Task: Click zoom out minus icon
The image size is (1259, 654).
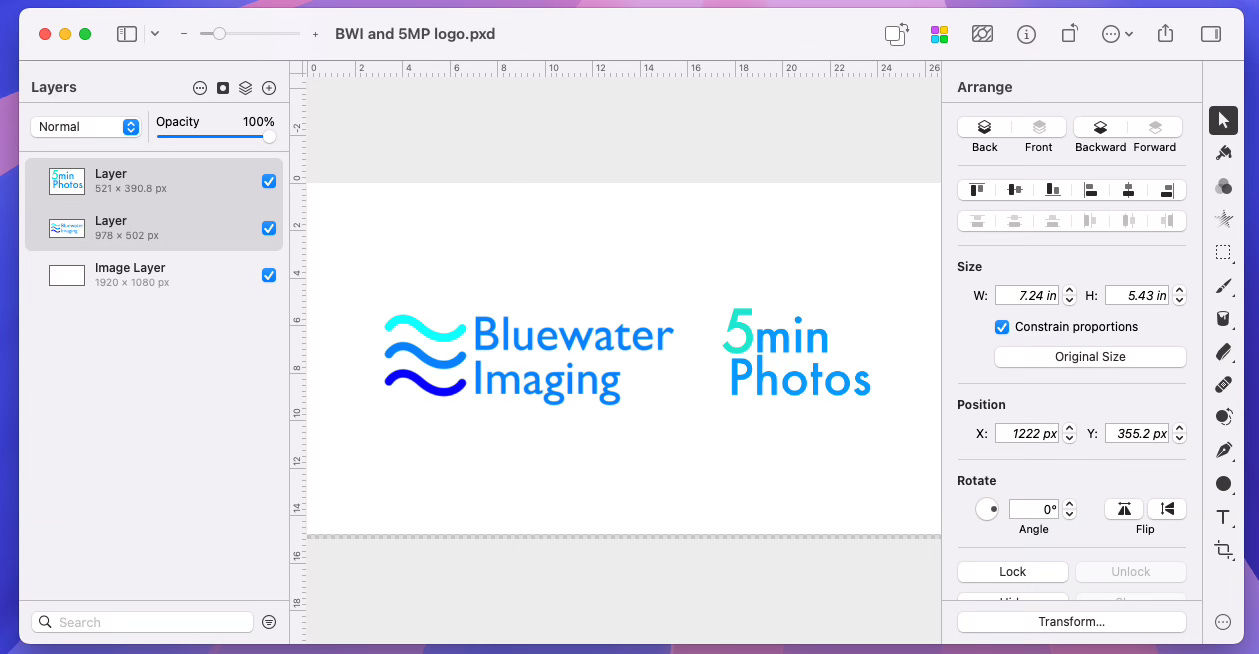Action: click(184, 34)
